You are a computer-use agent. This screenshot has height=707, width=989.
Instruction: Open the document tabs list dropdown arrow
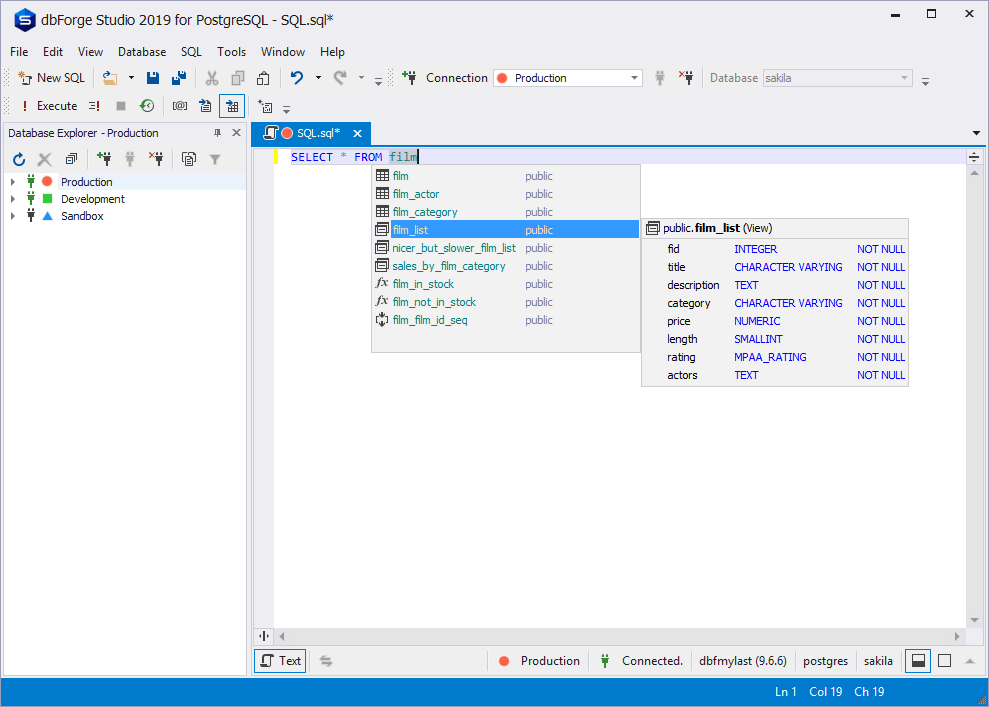(976, 133)
